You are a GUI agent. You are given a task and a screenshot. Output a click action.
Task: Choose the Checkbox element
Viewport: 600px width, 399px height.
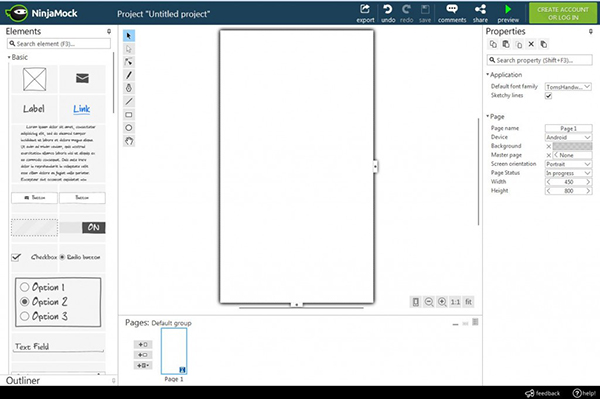34,257
